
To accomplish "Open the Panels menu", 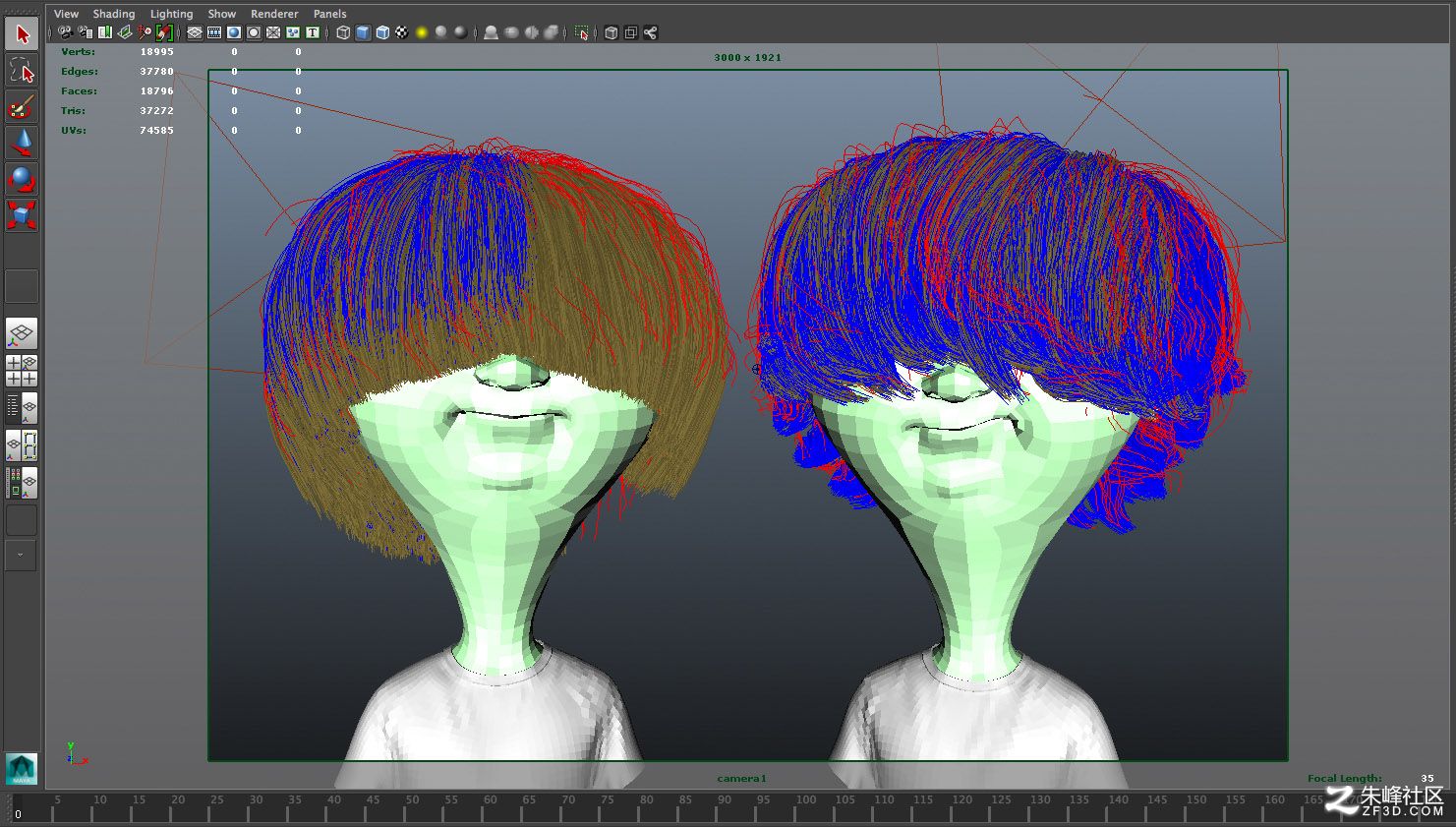I will tap(329, 14).
